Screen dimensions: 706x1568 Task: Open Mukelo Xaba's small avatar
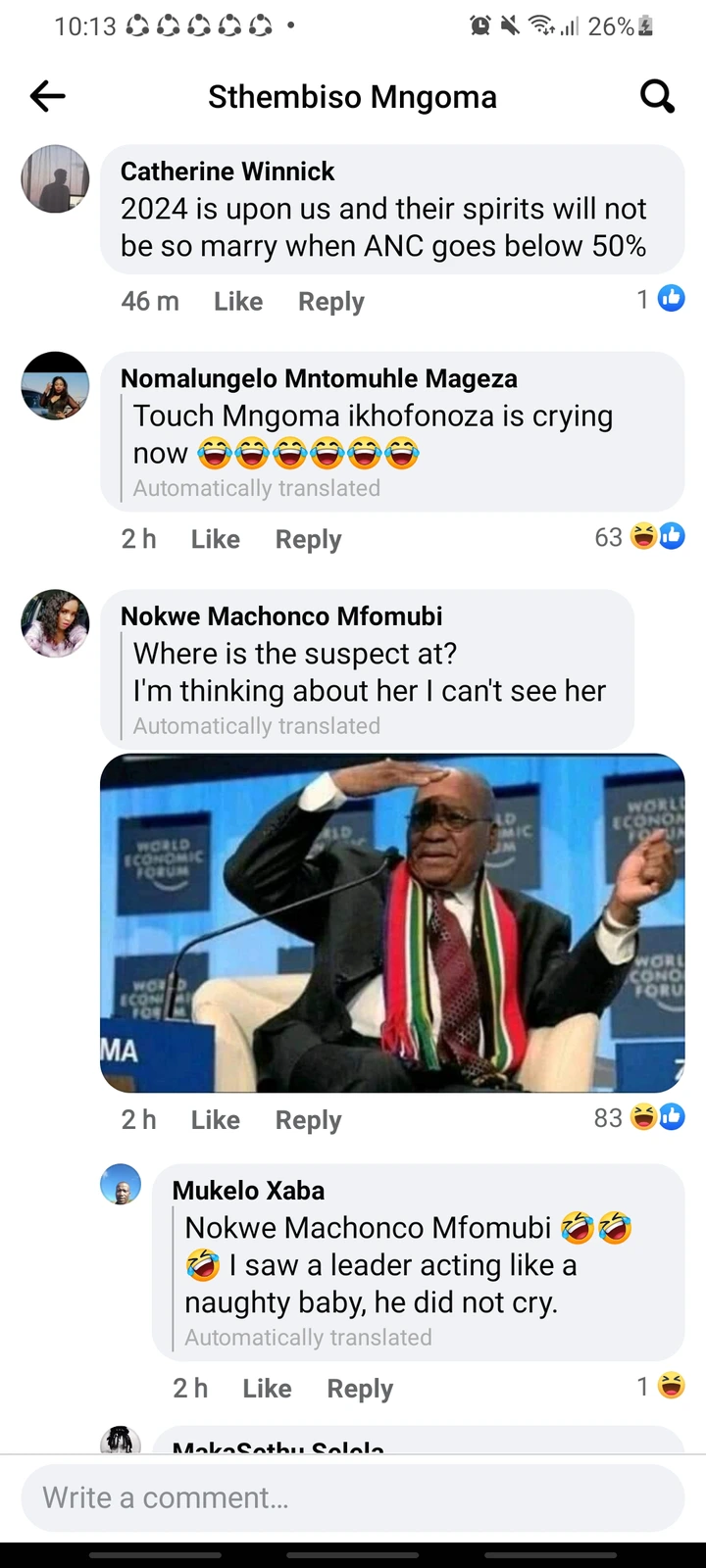coord(121,1184)
